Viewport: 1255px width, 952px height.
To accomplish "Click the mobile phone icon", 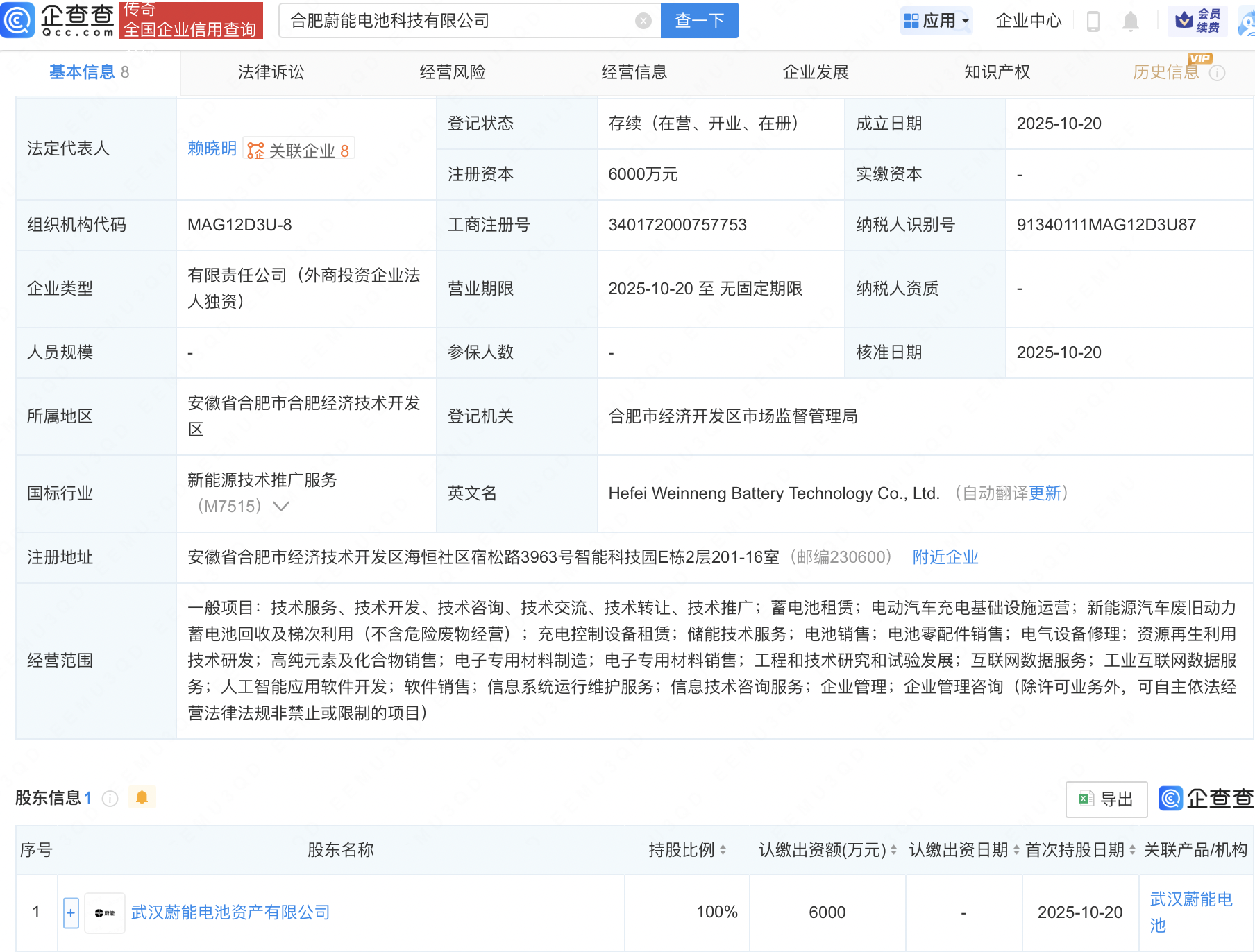I will 1093,22.
